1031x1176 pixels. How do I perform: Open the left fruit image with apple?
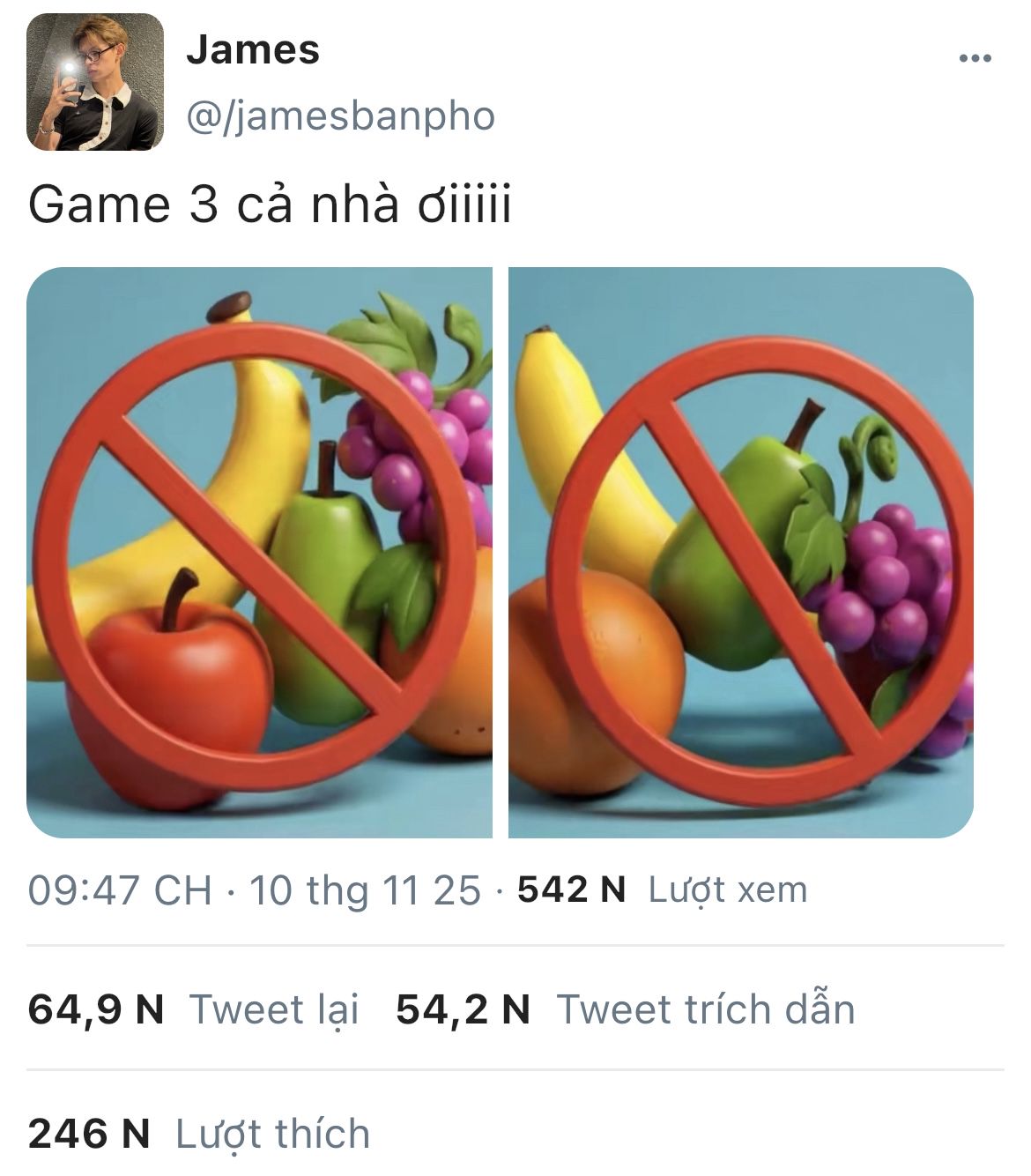tap(259, 552)
